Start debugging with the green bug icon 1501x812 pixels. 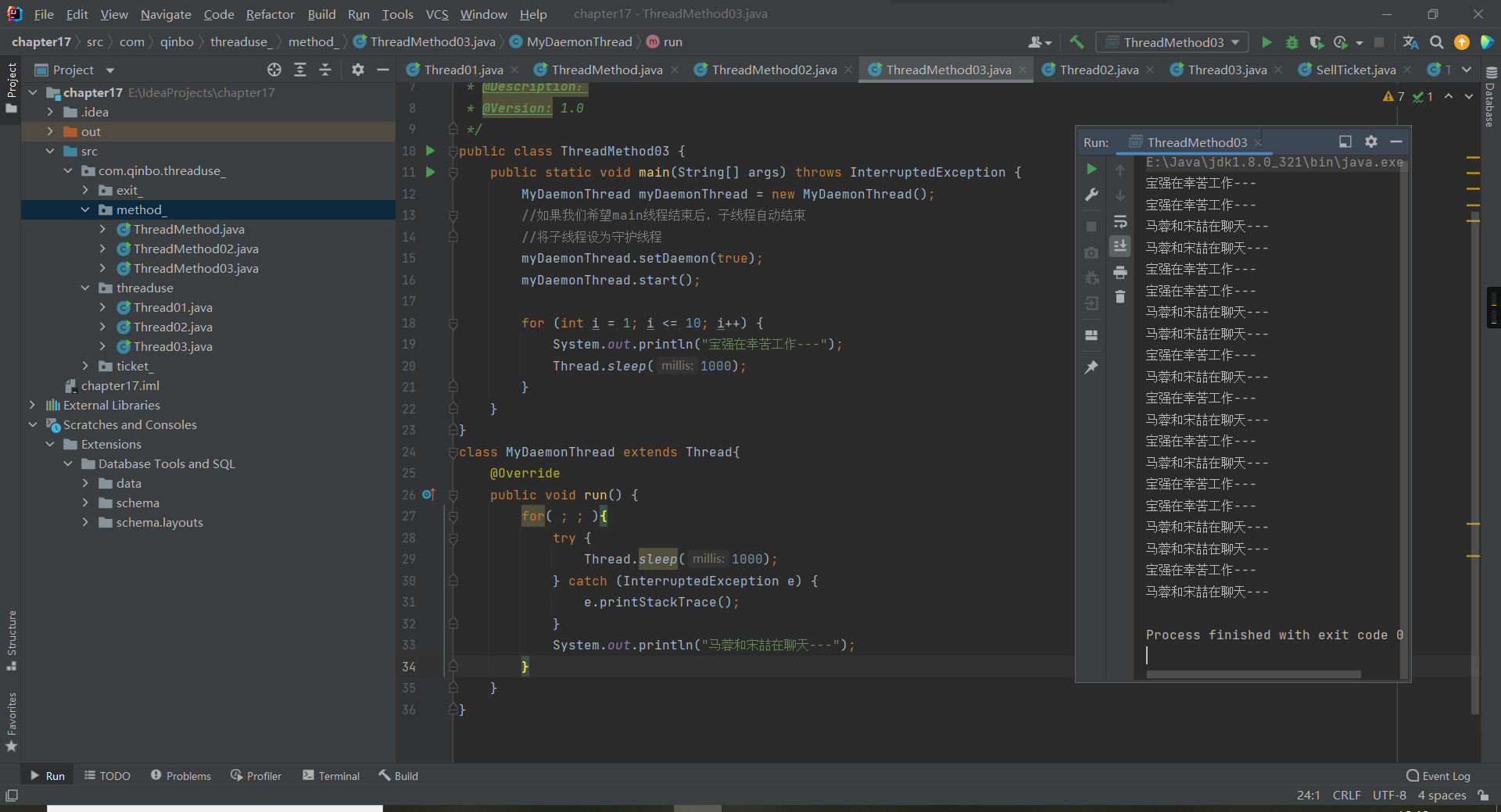click(x=1291, y=42)
